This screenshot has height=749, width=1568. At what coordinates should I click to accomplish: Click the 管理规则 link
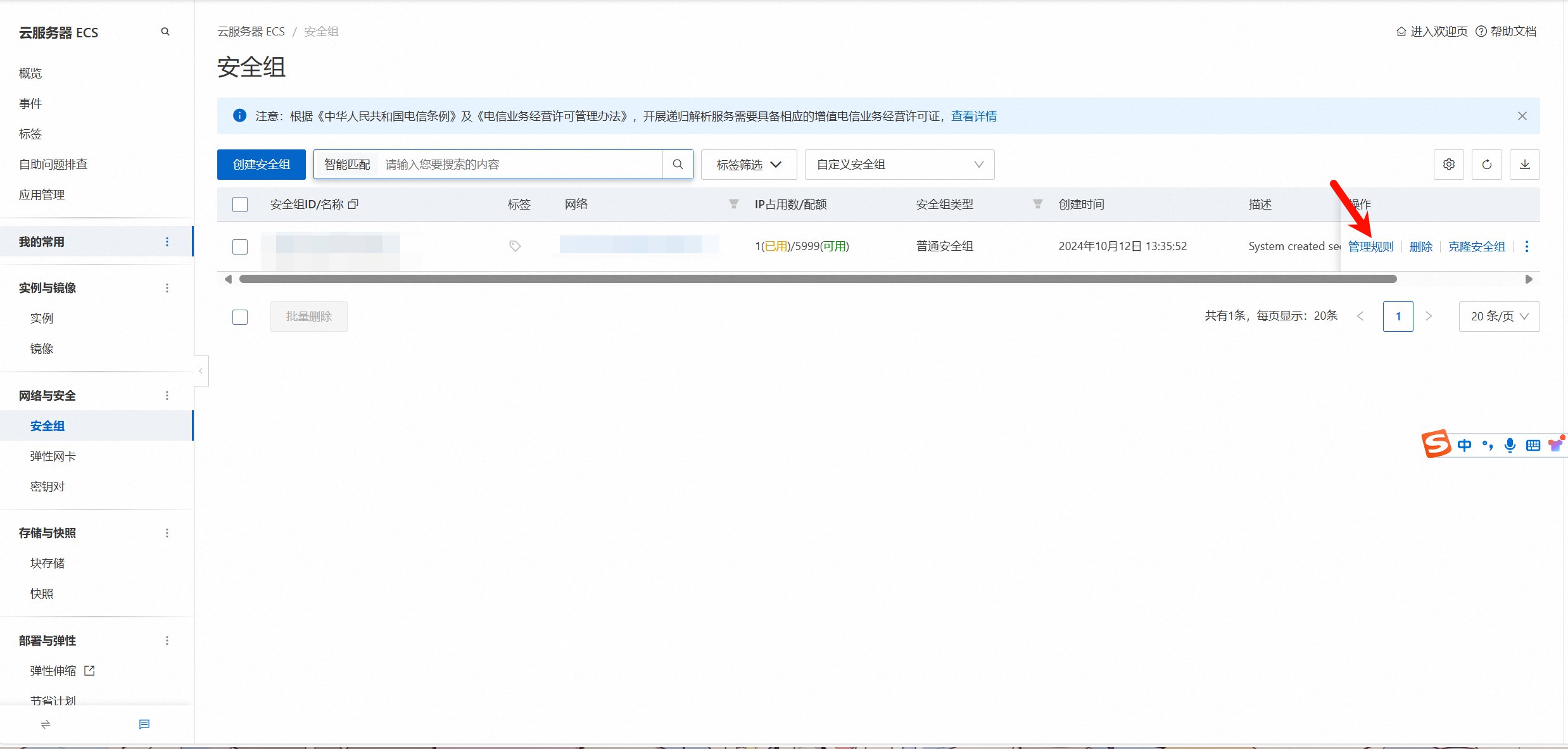pos(1370,246)
